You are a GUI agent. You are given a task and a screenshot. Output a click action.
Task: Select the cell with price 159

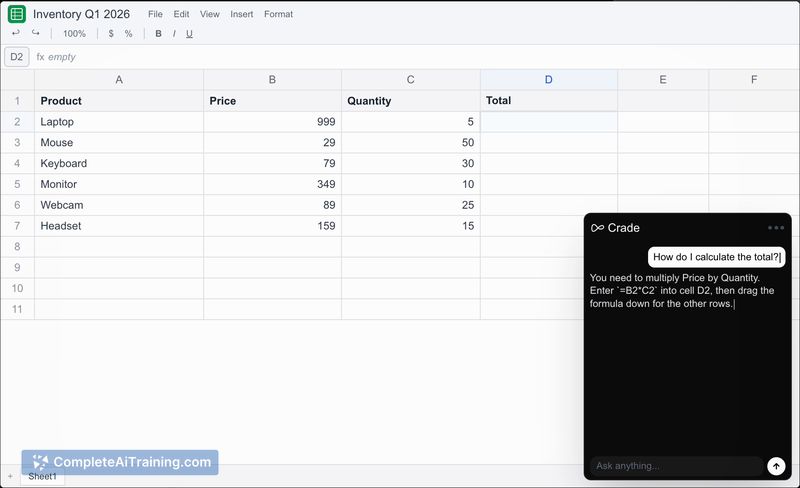coord(272,226)
